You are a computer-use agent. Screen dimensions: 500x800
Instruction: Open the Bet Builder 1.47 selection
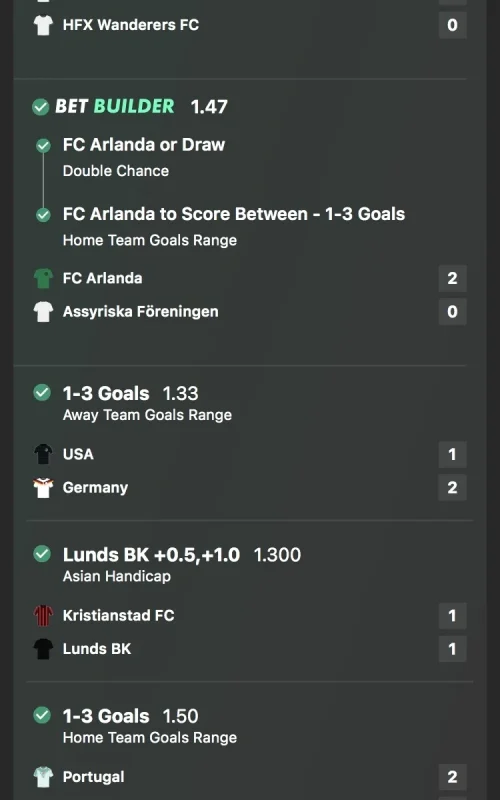point(141,106)
